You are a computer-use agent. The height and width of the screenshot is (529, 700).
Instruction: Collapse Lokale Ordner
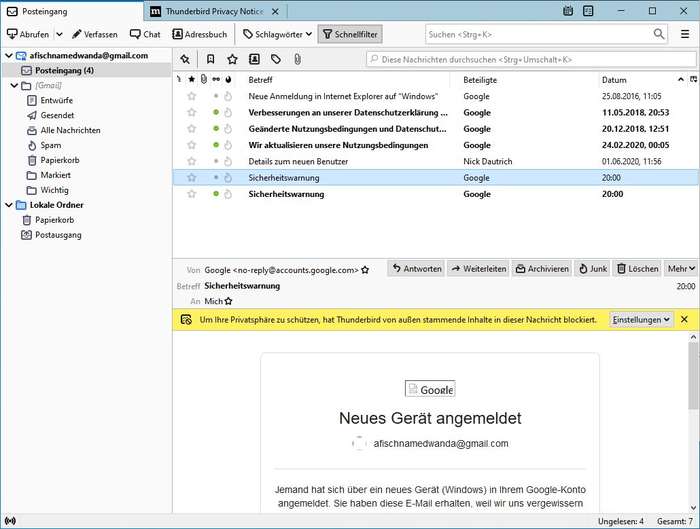pyautogui.click(x=8, y=205)
